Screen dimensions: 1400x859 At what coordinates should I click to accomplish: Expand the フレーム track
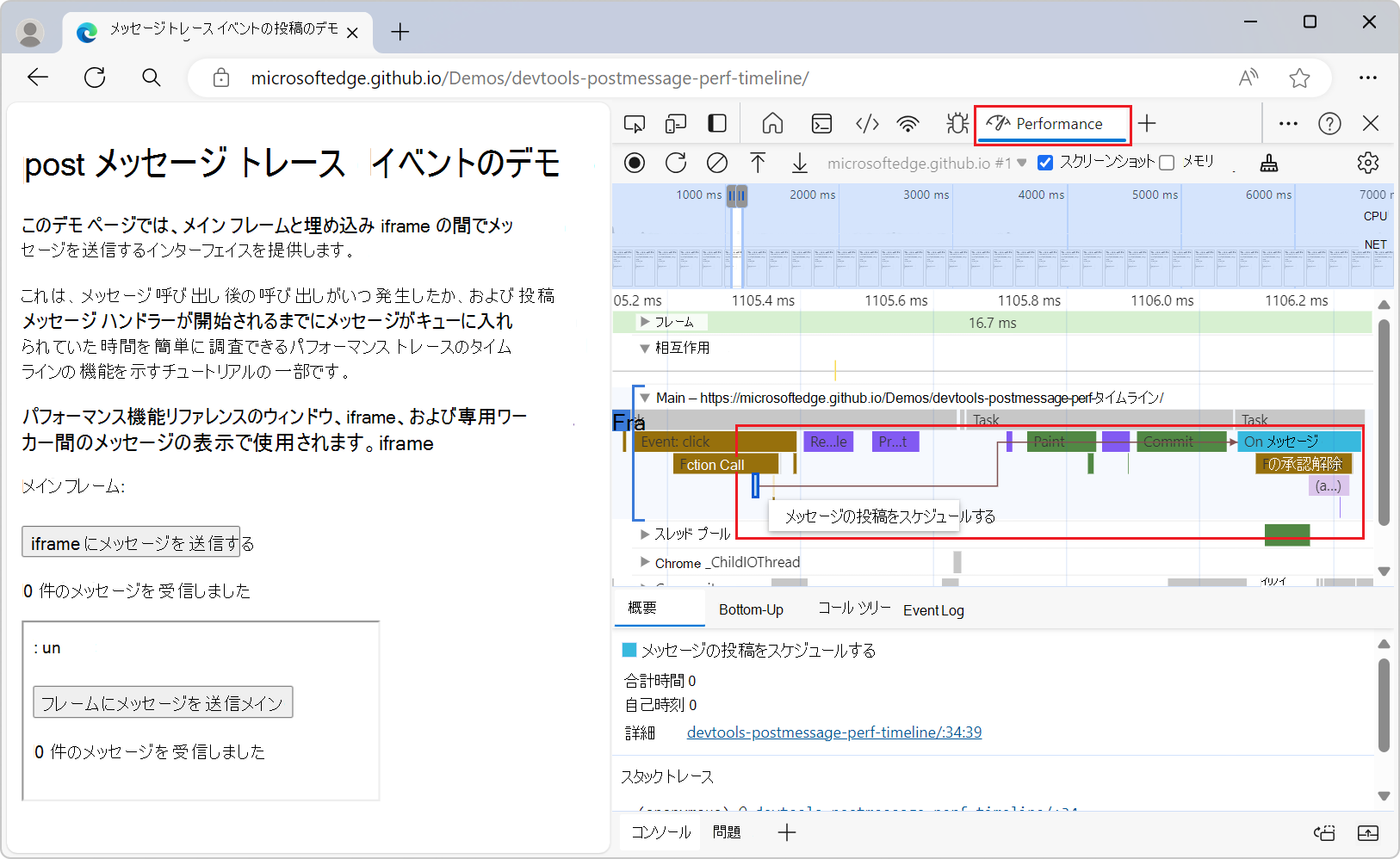(644, 322)
